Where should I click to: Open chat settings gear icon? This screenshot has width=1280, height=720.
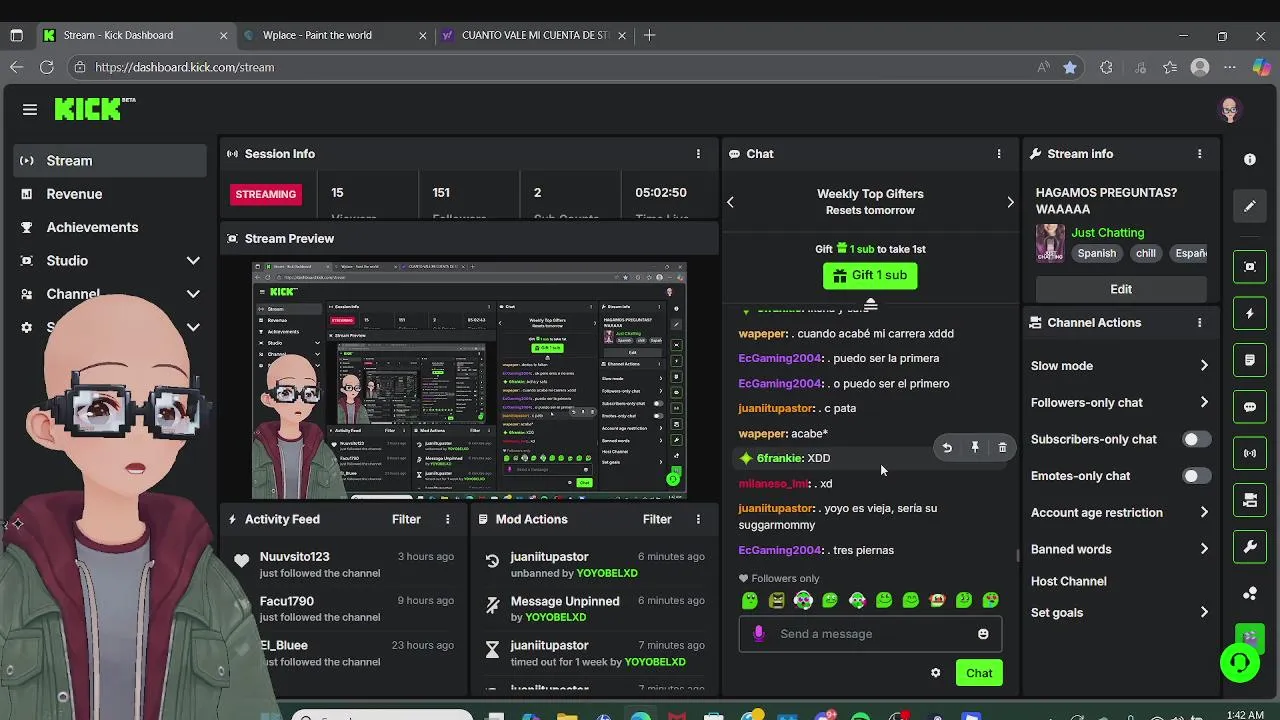coord(935,673)
